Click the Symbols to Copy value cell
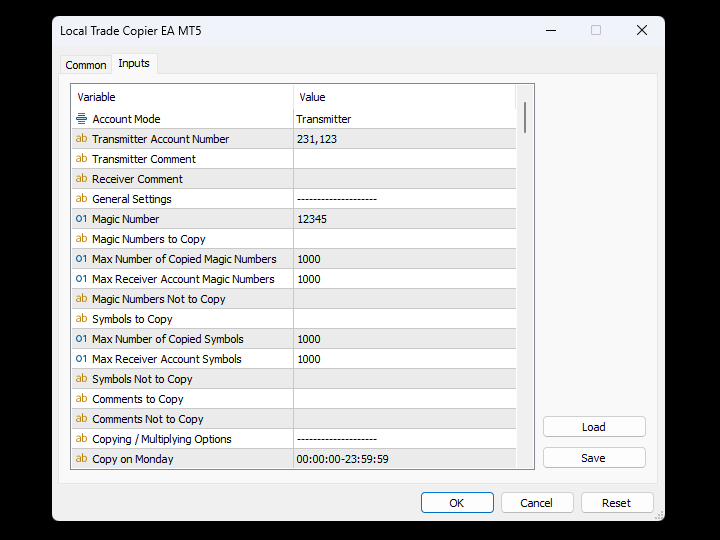This screenshot has width=720, height=540. [x=405, y=319]
